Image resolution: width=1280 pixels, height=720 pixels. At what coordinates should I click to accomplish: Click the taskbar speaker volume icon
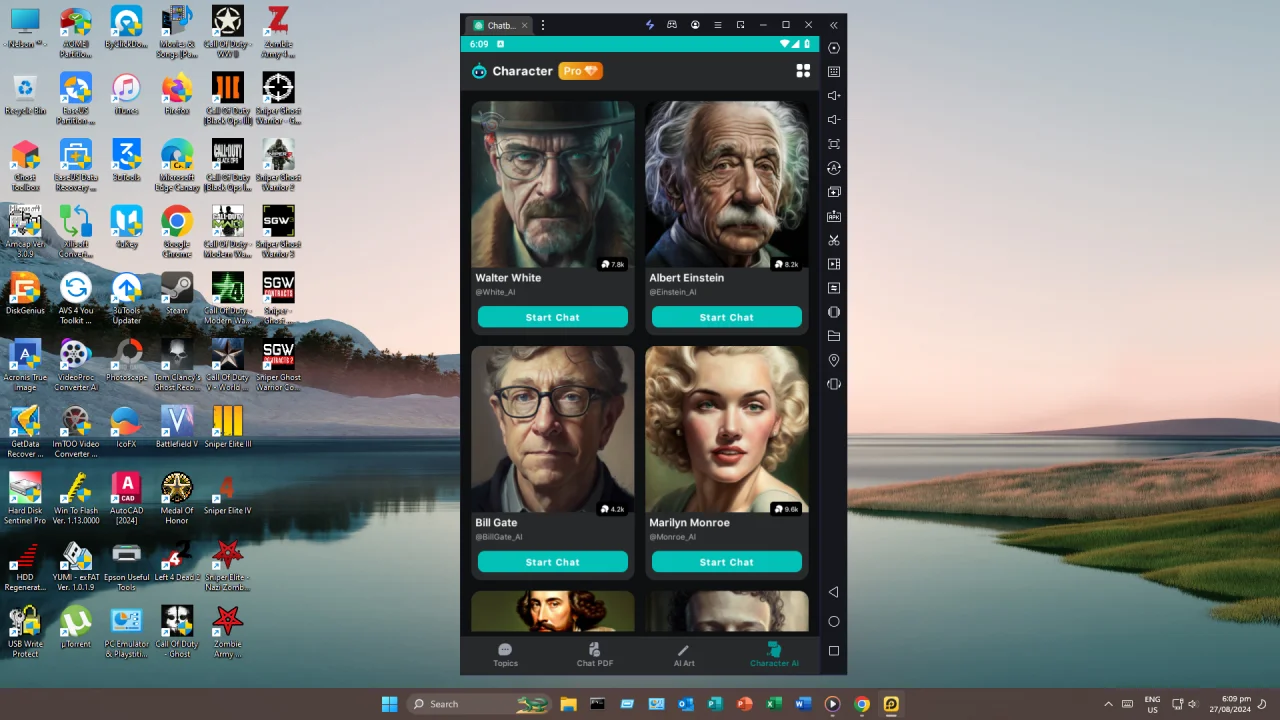(x=1192, y=704)
